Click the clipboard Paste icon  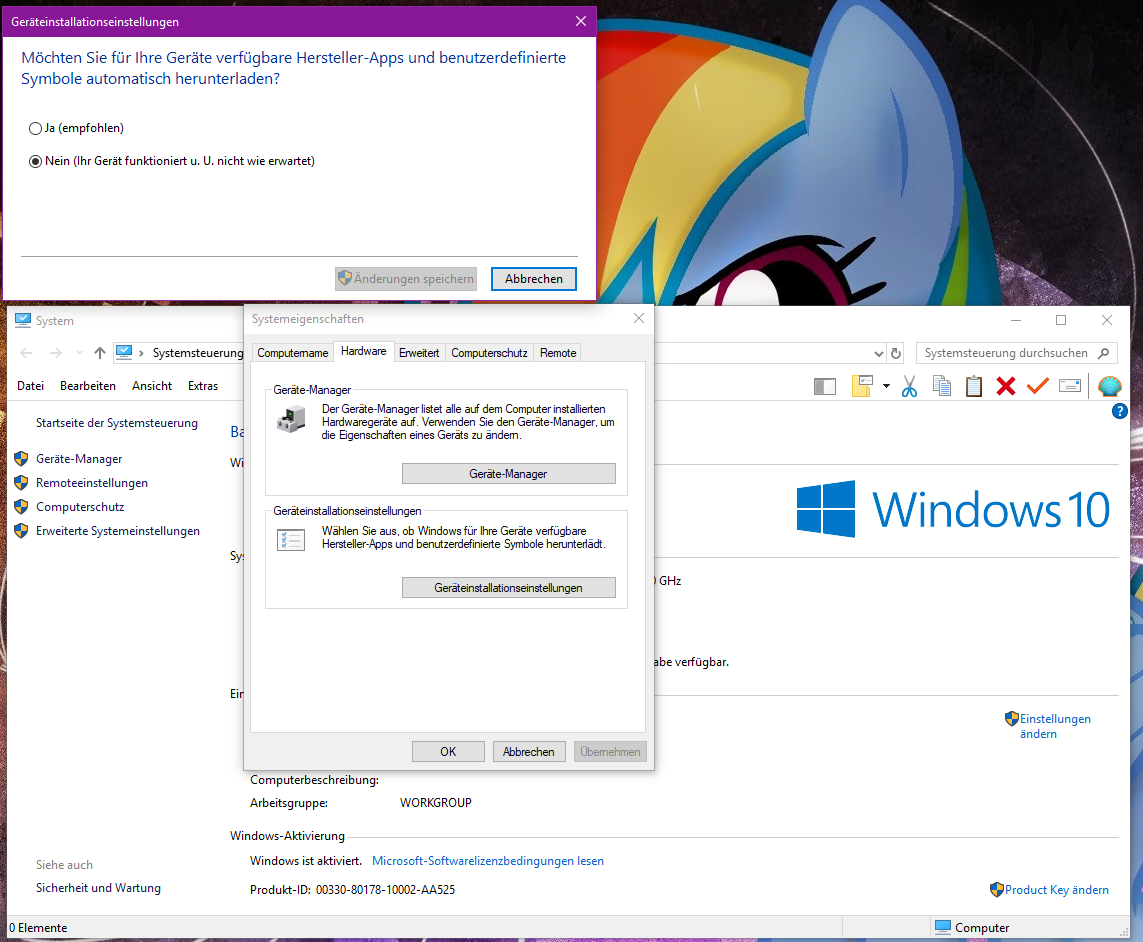tap(974, 386)
